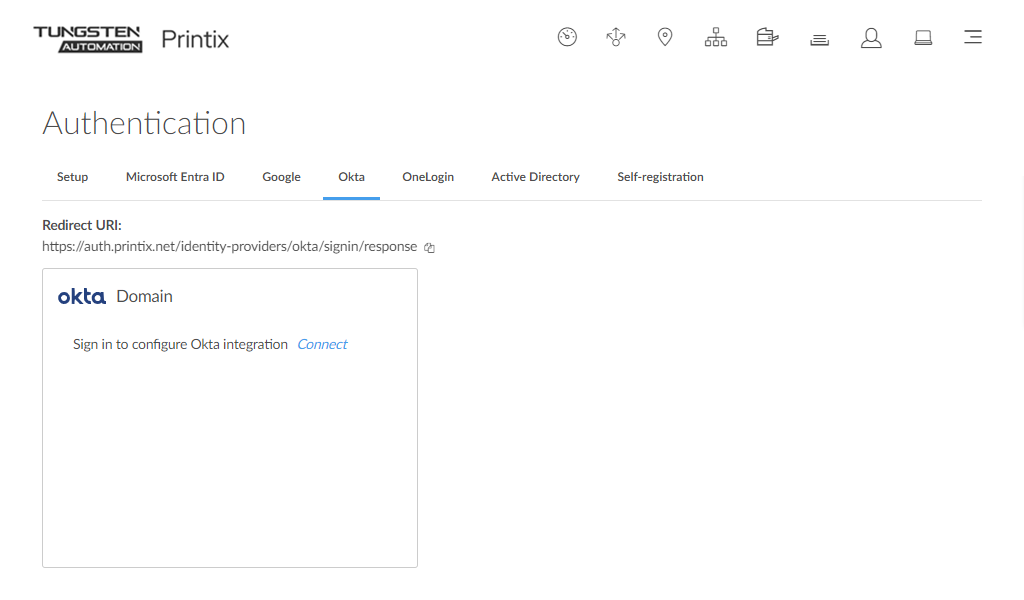Open the Users person icon
1024x600 pixels.
(871, 38)
